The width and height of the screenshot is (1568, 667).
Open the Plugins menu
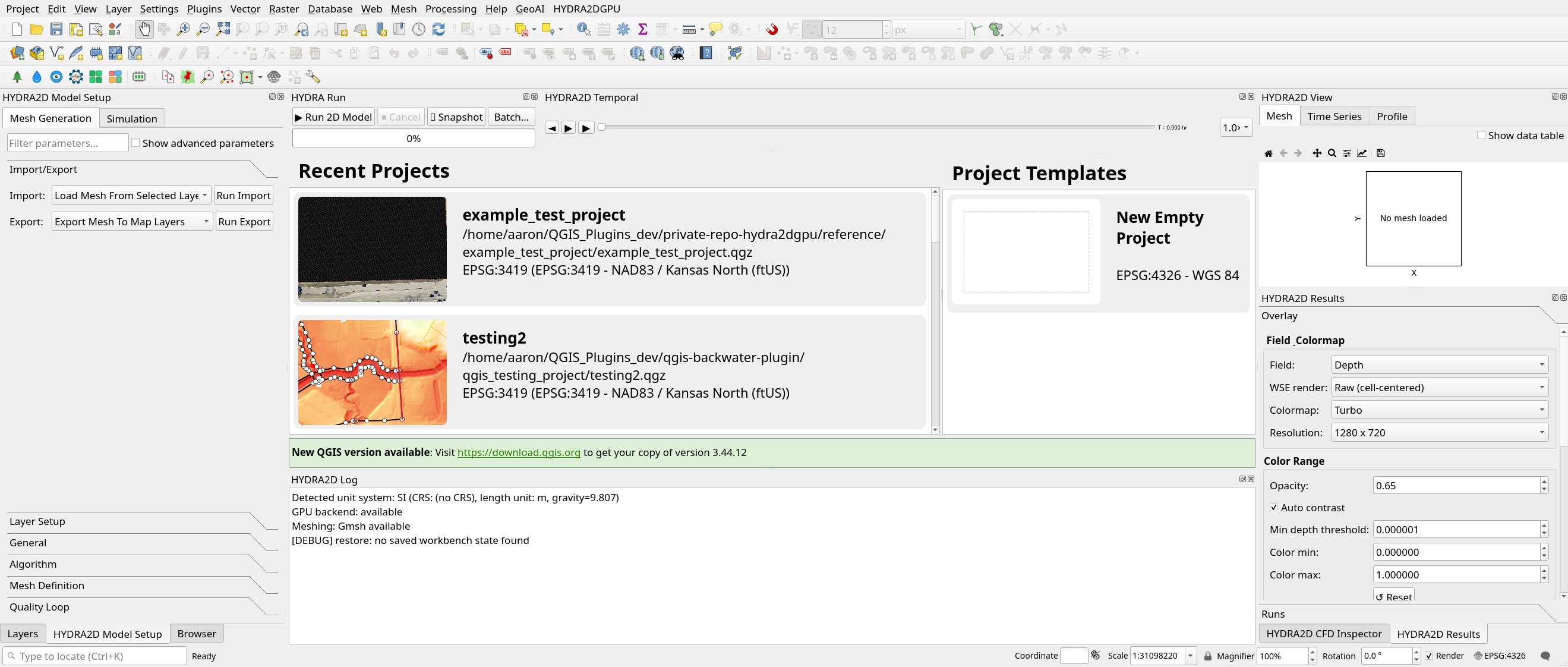[x=204, y=8]
